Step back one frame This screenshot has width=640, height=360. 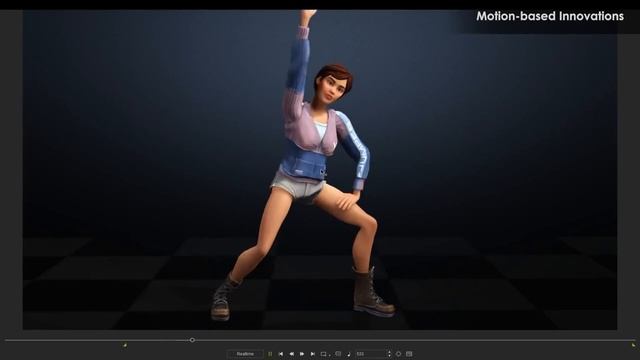(x=291, y=354)
